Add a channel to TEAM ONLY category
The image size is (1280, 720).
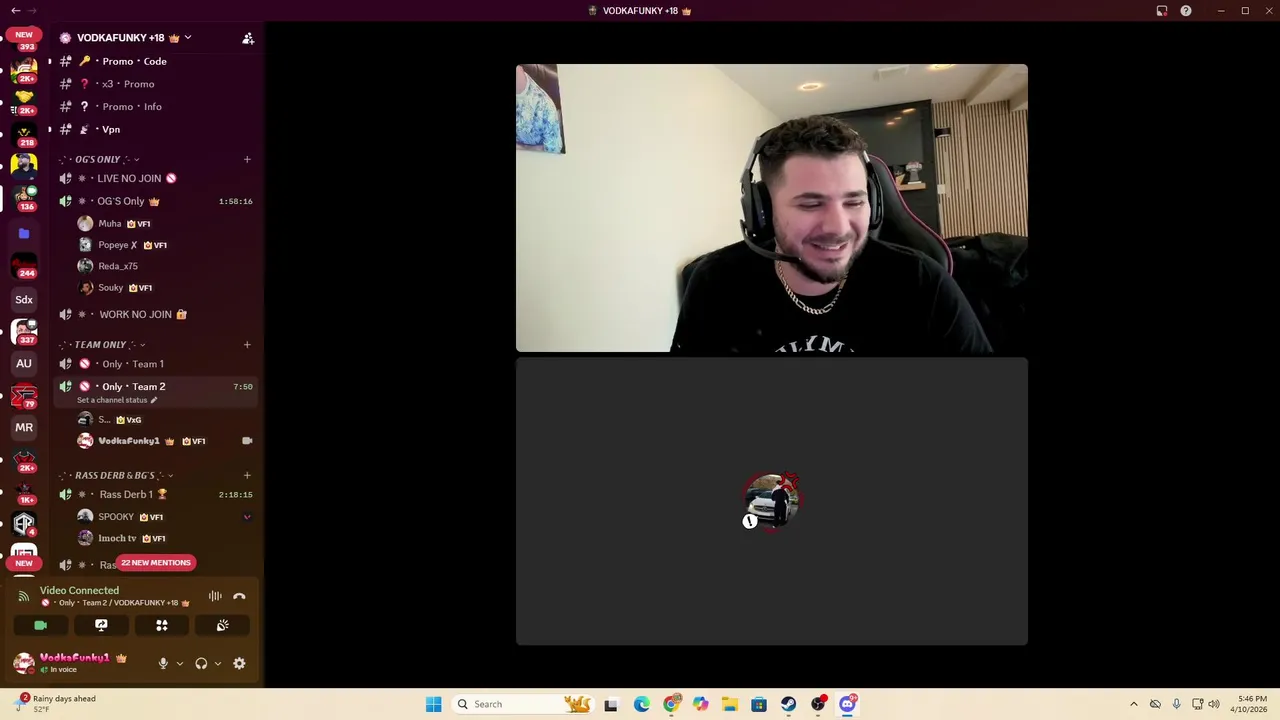pos(247,345)
